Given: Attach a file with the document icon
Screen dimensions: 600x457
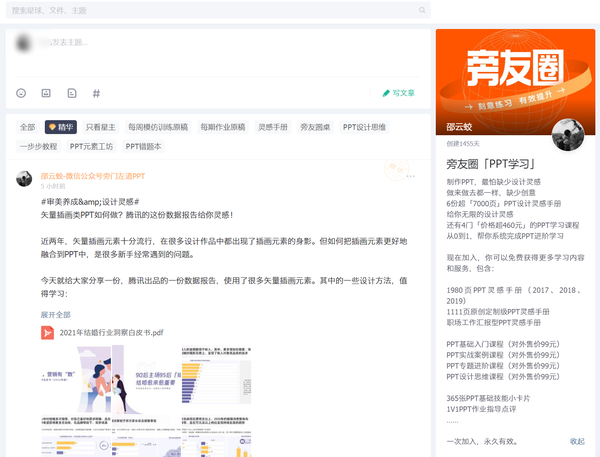Looking at the screenshot, I should 72,93.
